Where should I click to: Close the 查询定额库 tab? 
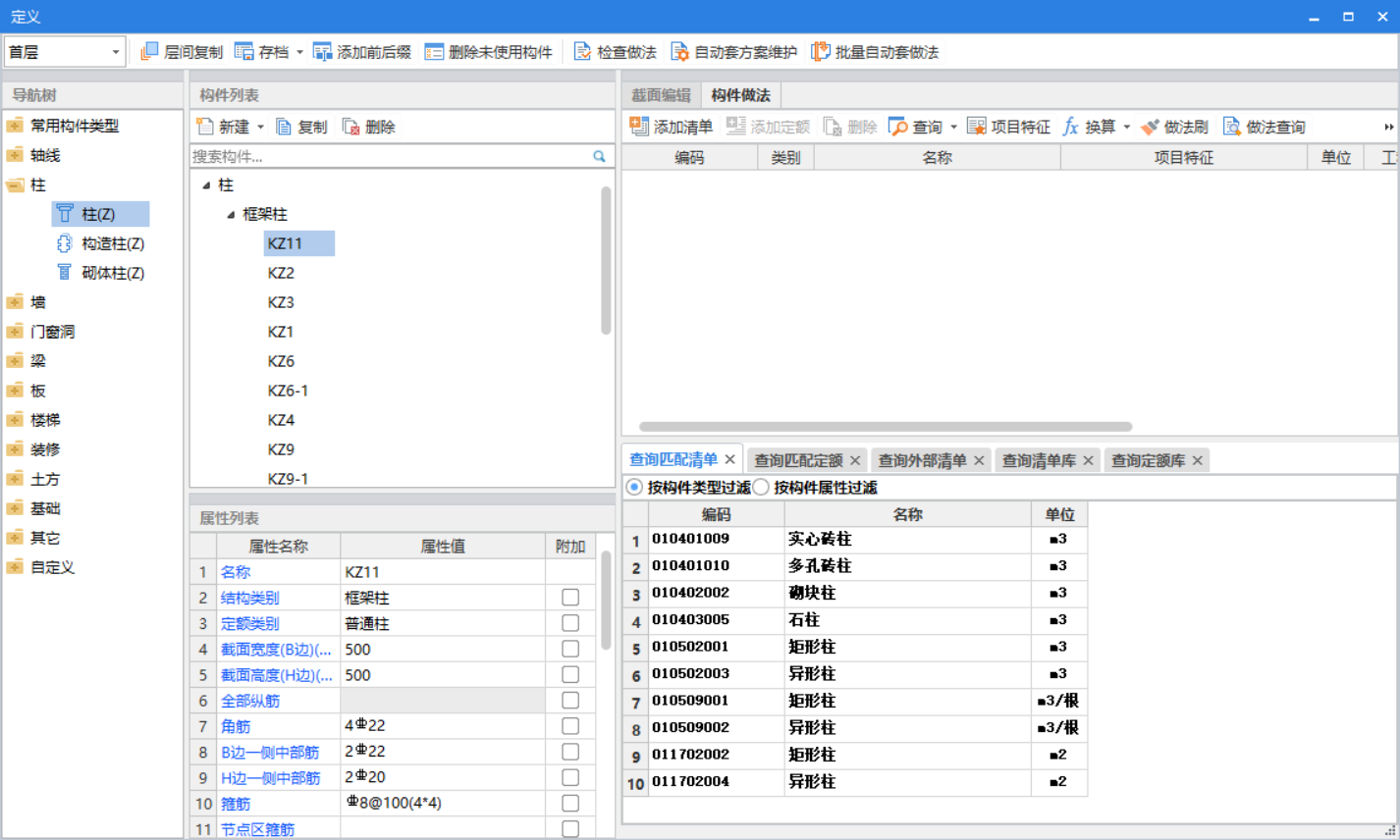(1198, 460)
